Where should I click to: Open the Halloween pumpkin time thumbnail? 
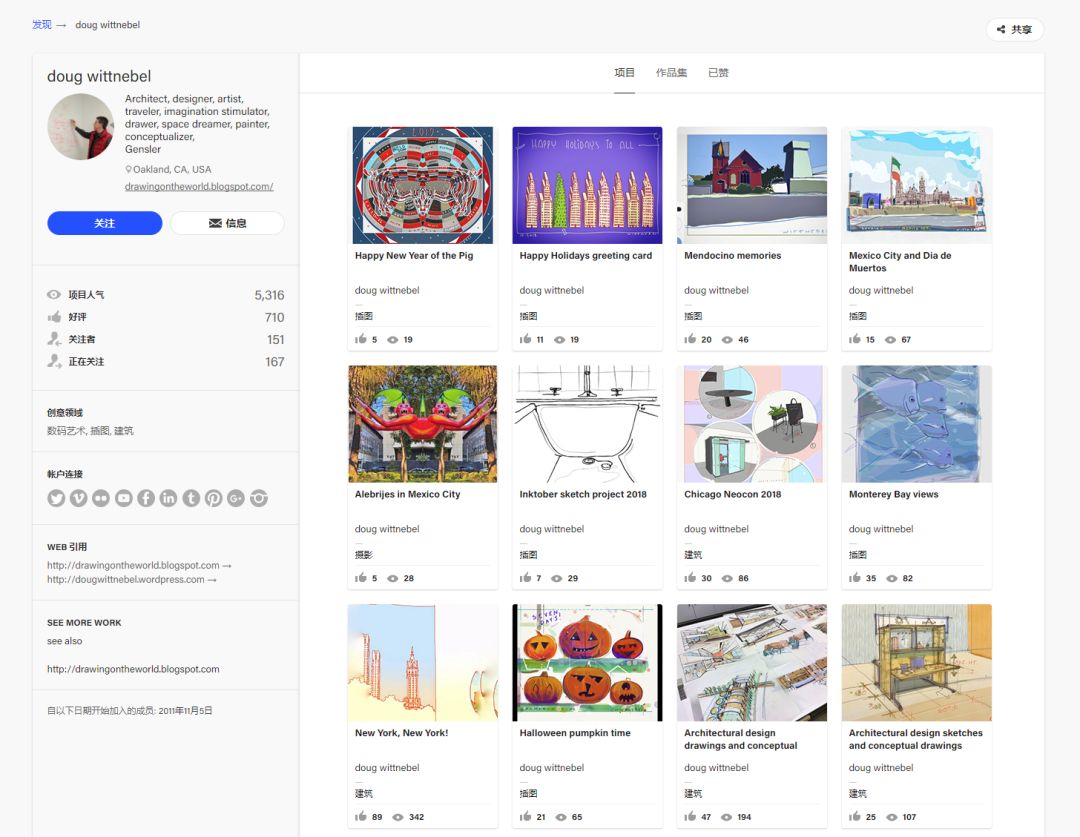(x=587, y=662)
